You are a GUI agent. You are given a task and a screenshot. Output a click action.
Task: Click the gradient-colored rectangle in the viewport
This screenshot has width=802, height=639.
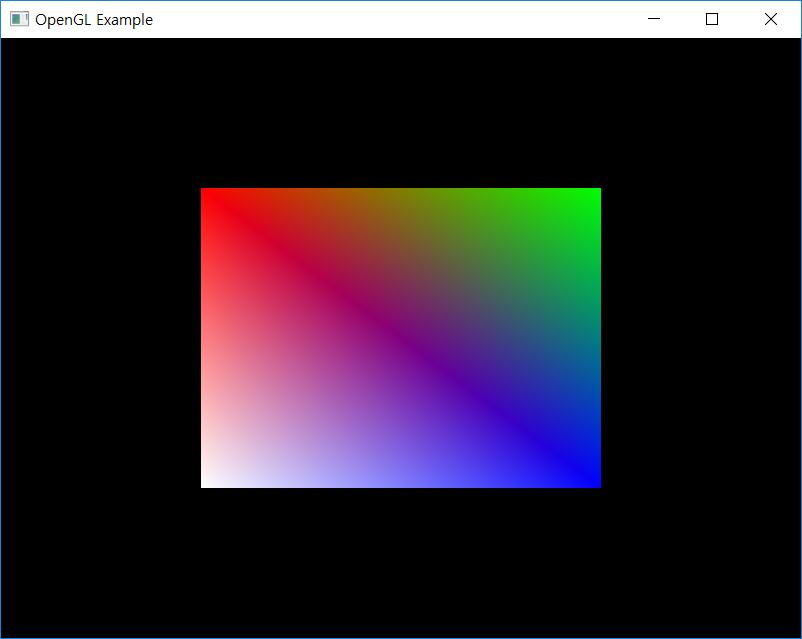point(401,338)
